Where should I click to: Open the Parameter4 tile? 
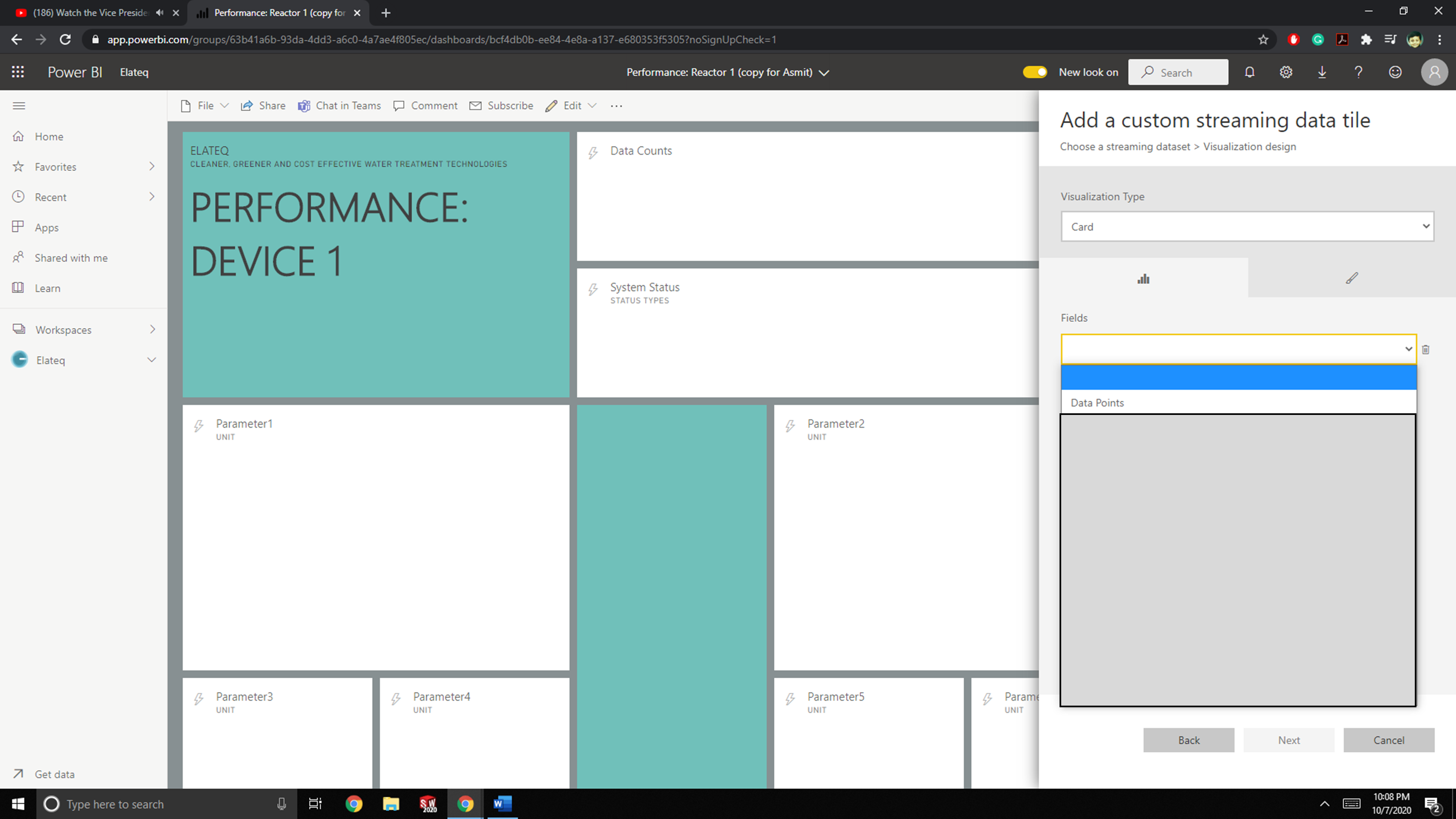coord(474,733)
